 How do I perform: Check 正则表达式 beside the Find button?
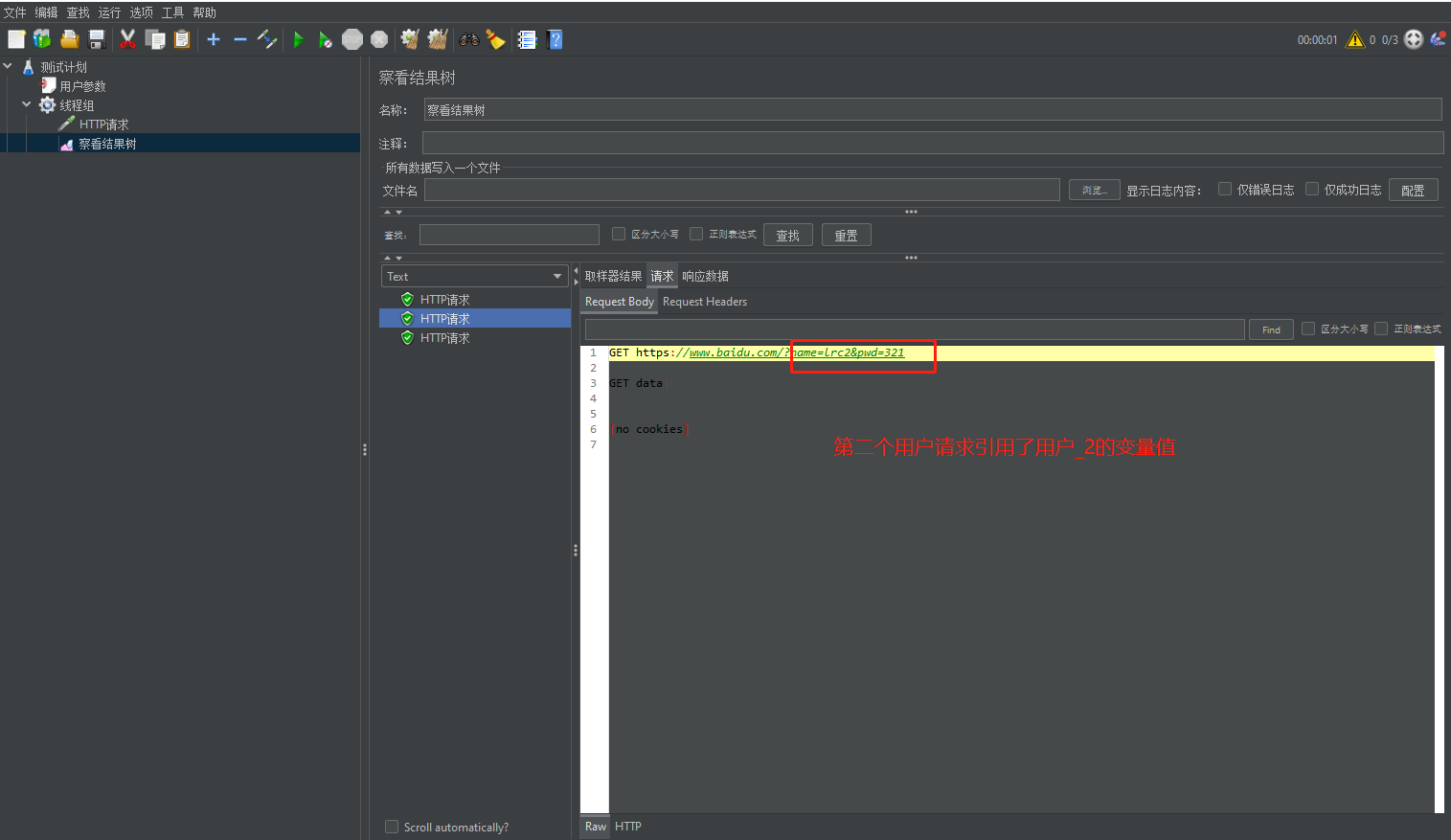click(x=1381, y=329)
